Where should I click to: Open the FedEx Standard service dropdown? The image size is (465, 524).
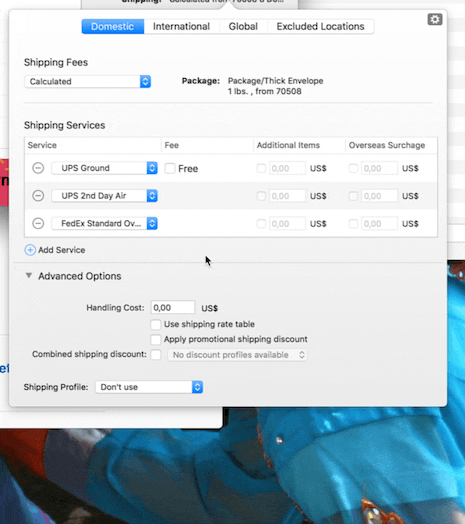coord(104,223)
